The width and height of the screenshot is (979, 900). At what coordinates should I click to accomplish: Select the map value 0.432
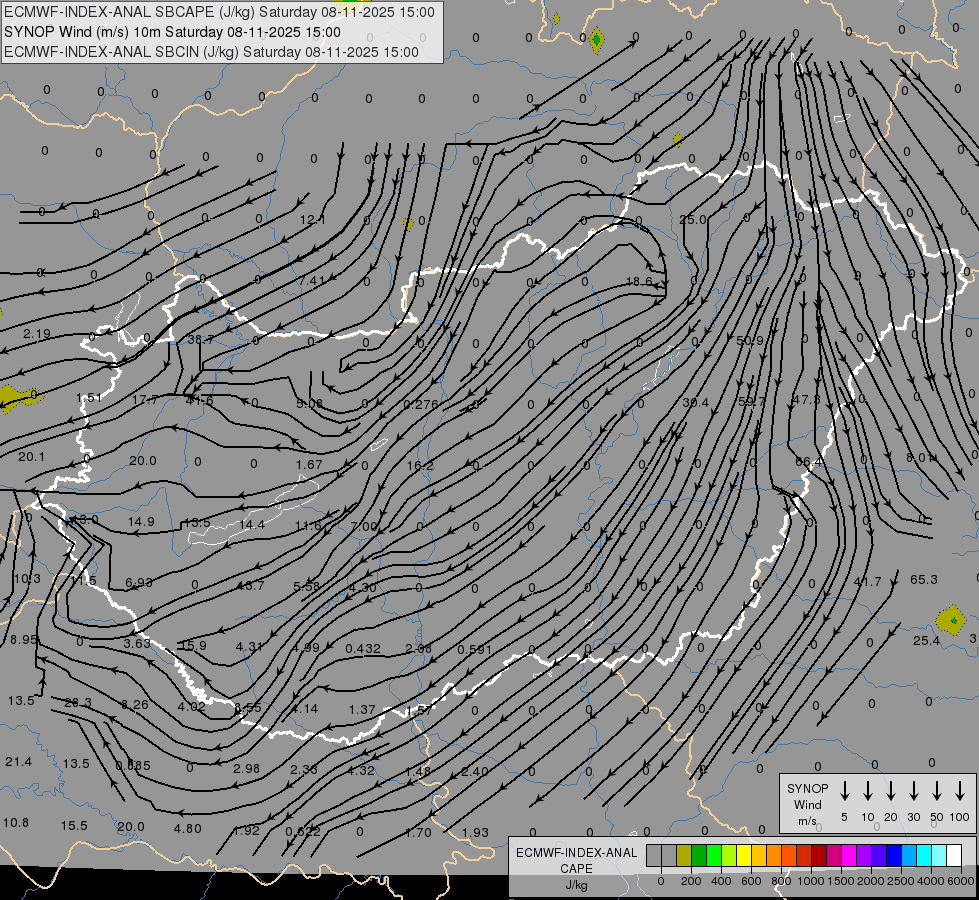point(363,648)
